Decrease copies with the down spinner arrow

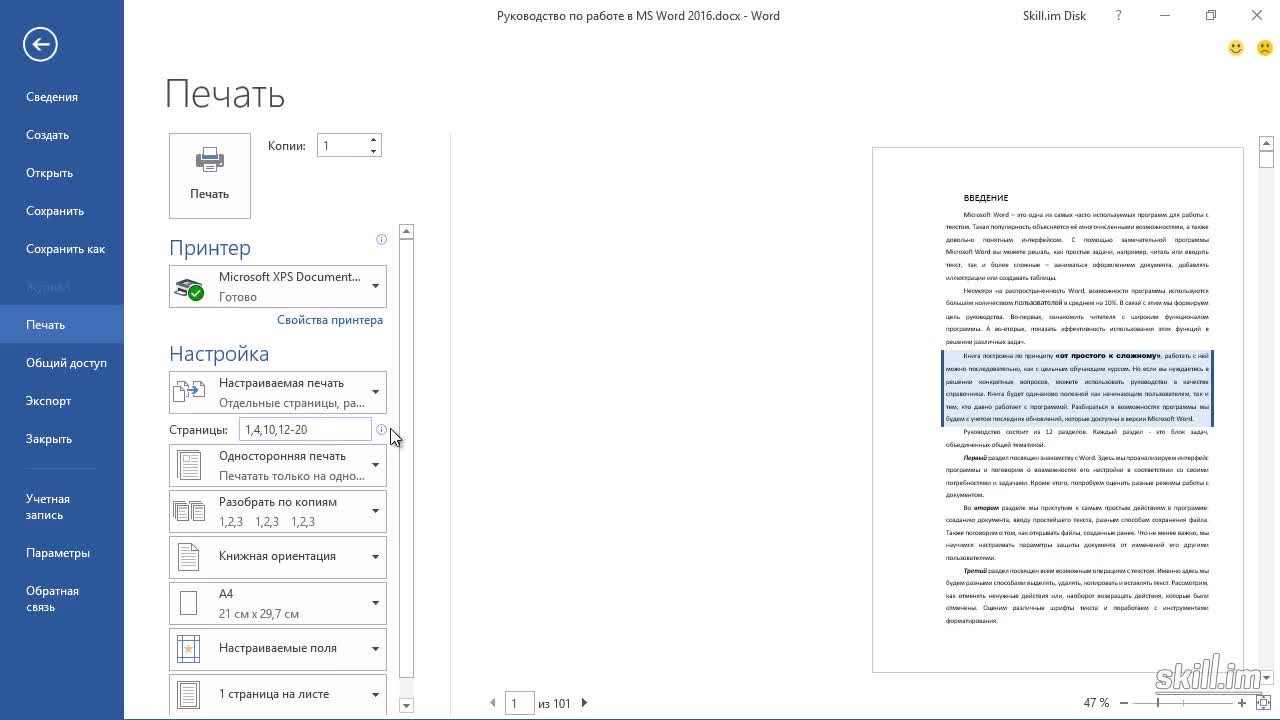(x=373, y=151)
